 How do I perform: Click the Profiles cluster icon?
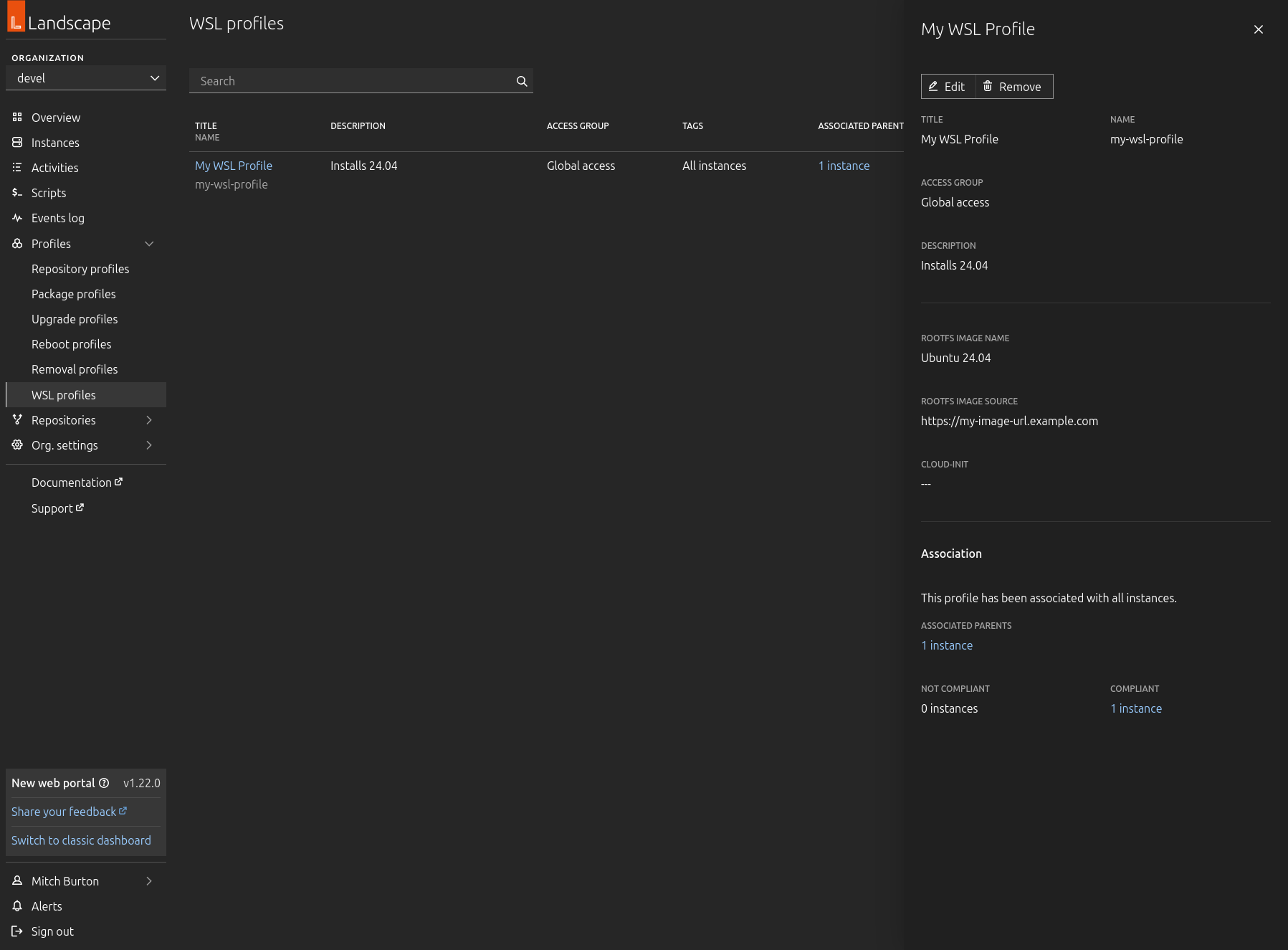pos(17,243)
